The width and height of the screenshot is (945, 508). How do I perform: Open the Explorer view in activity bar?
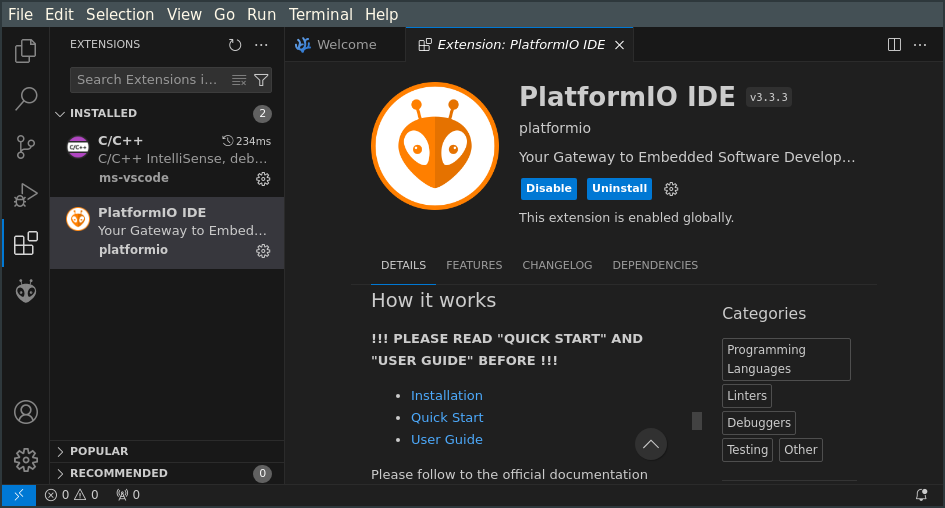tap(25, 51)
